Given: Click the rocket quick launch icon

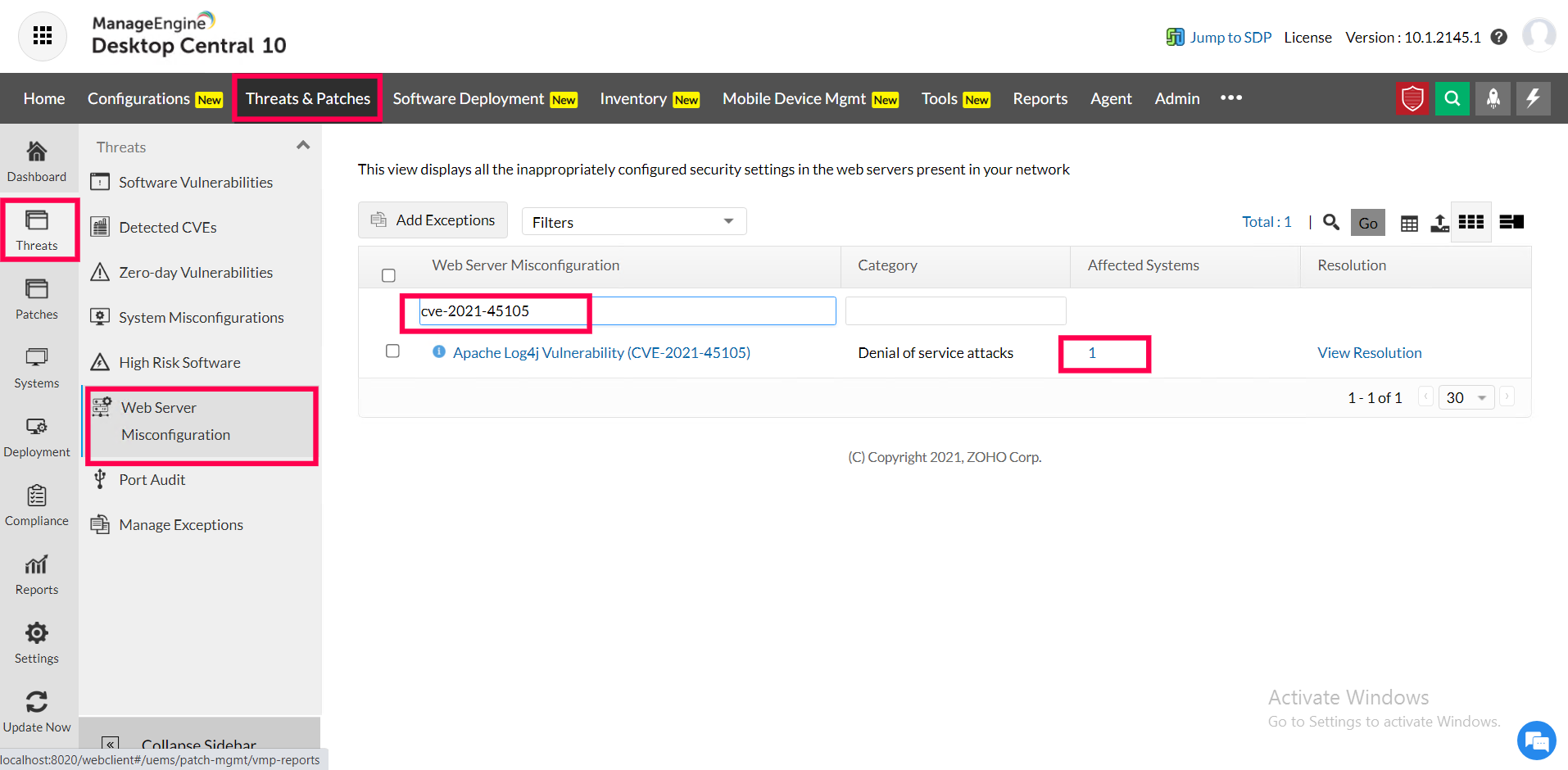Looking at the screenshot, I should tap(1493, 98).
